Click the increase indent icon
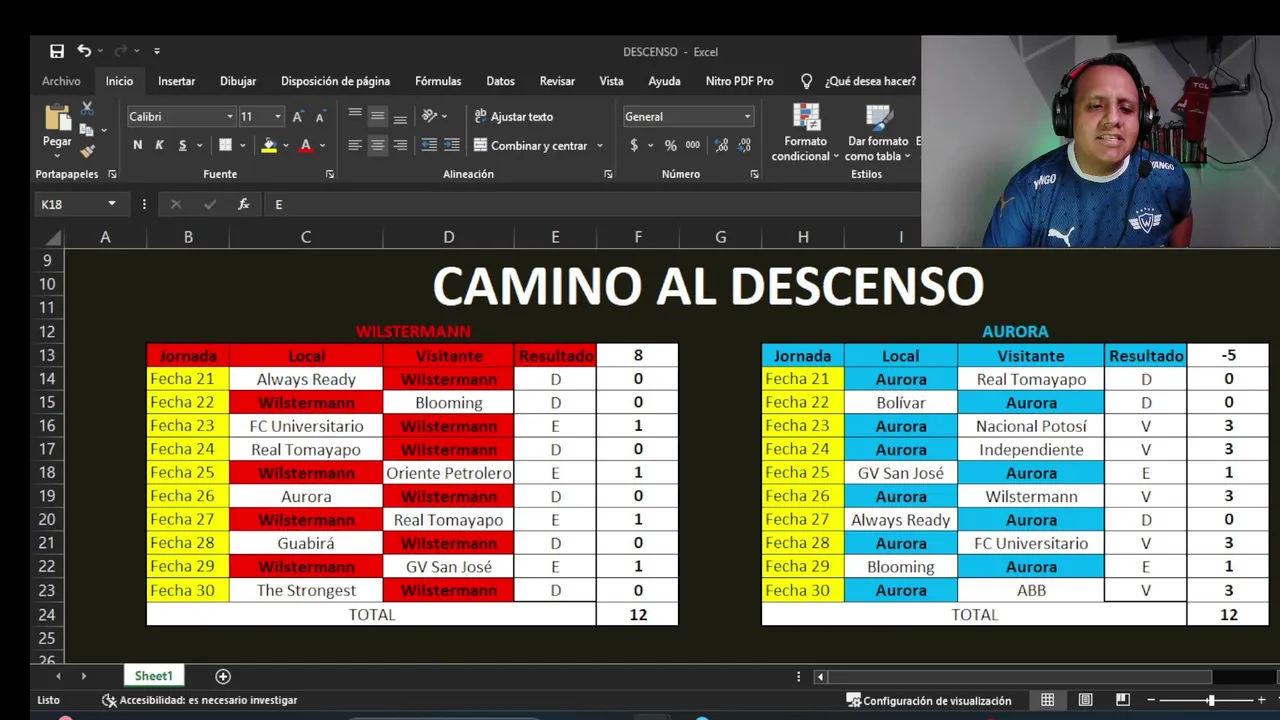The height and width of the screenshot is (720, 1280). tap(453, 145)
